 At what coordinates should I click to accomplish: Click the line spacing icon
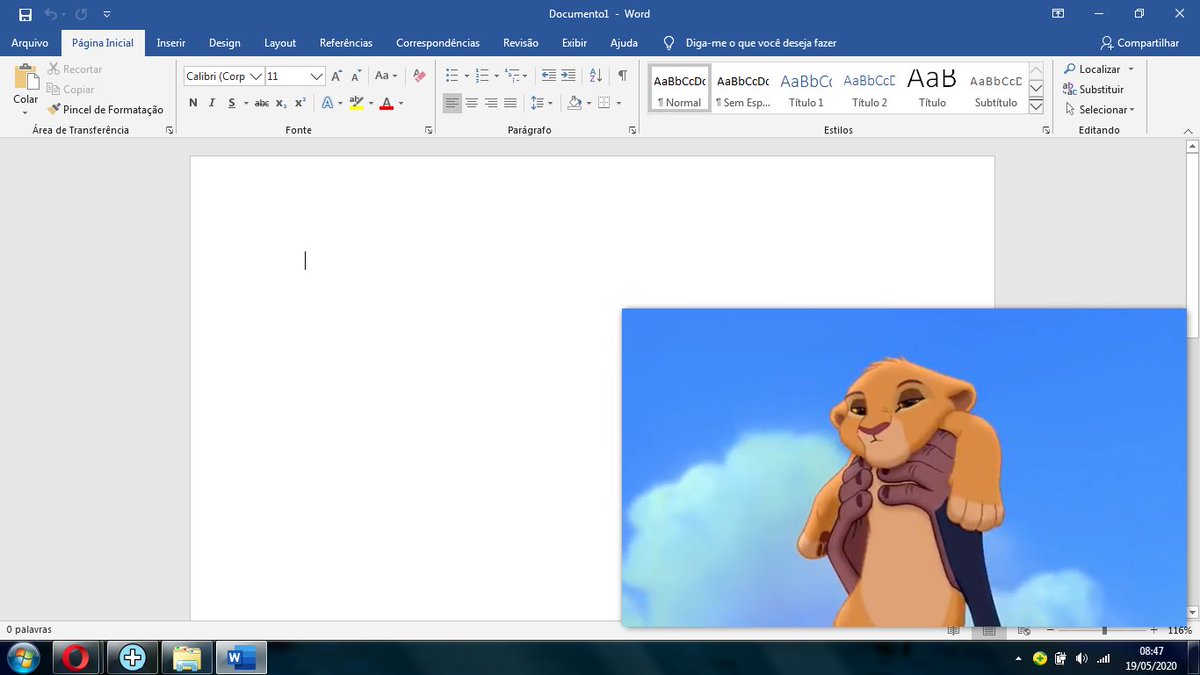(x=537, y=103)
